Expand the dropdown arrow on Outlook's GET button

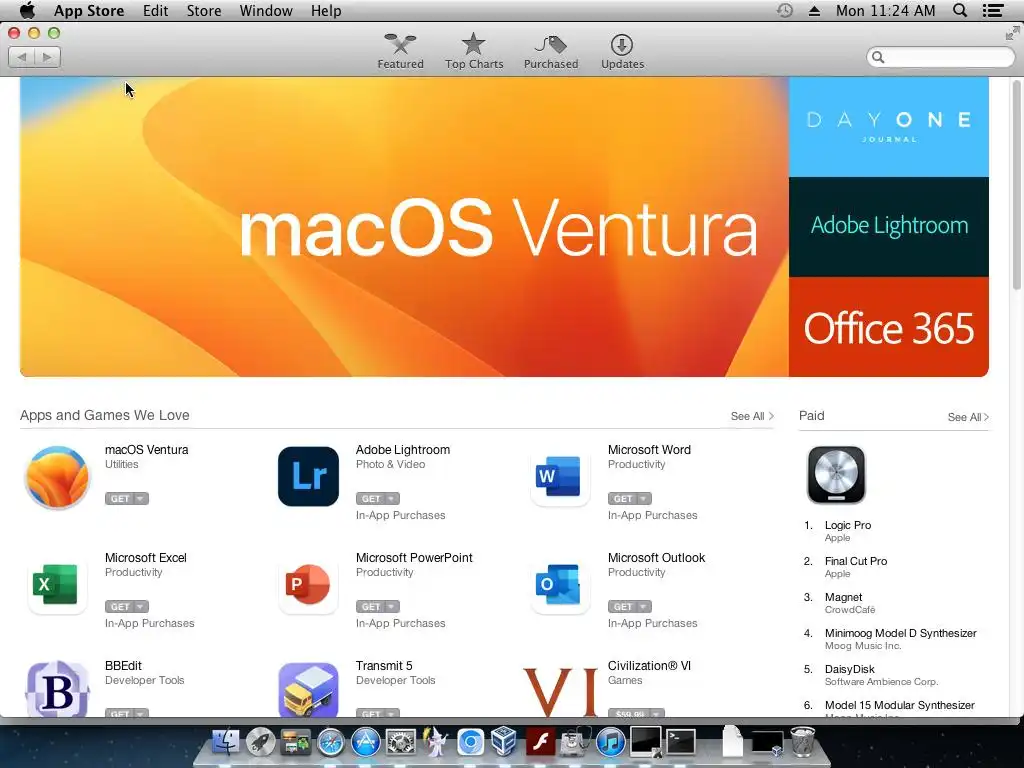tap(643, 607)
